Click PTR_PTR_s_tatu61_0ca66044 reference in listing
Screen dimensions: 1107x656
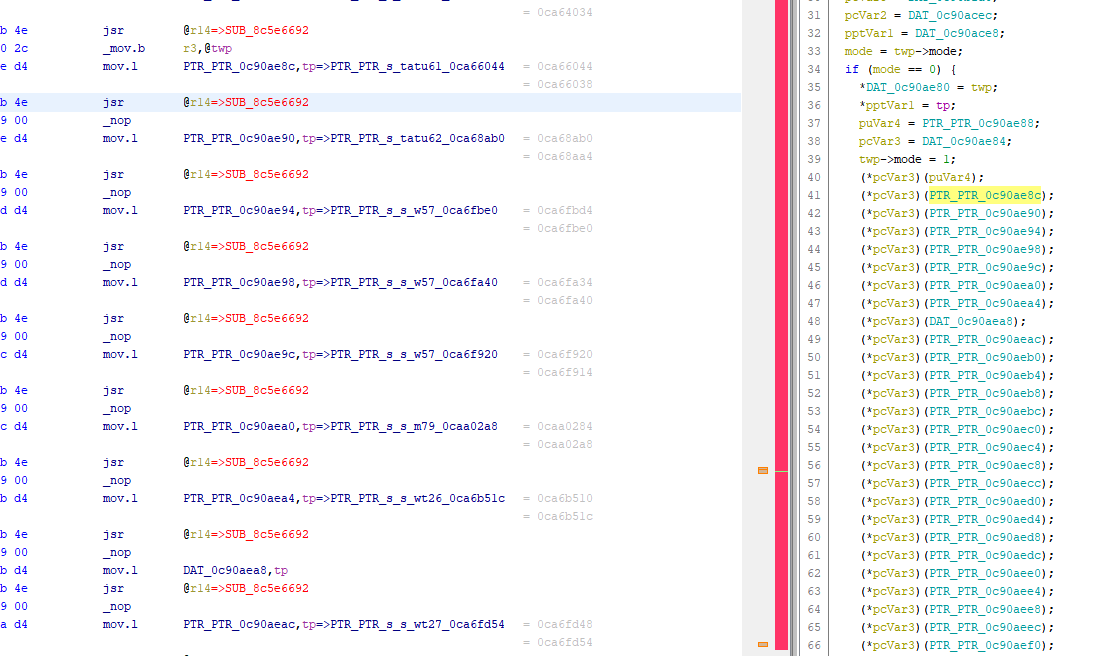point(417,66)
